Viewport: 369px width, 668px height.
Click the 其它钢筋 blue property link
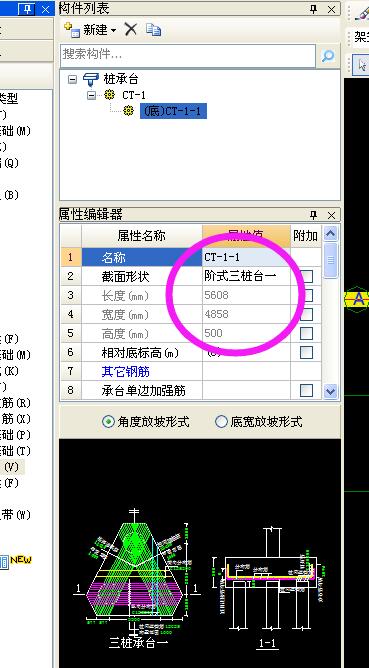pyautogui.click(x=125, y=372)
